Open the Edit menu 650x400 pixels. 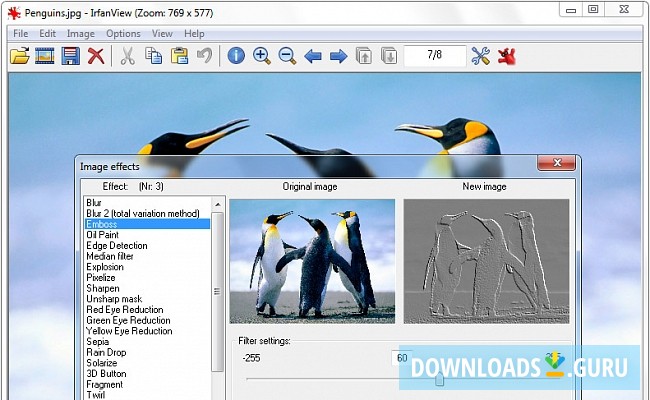click(48, 34)
